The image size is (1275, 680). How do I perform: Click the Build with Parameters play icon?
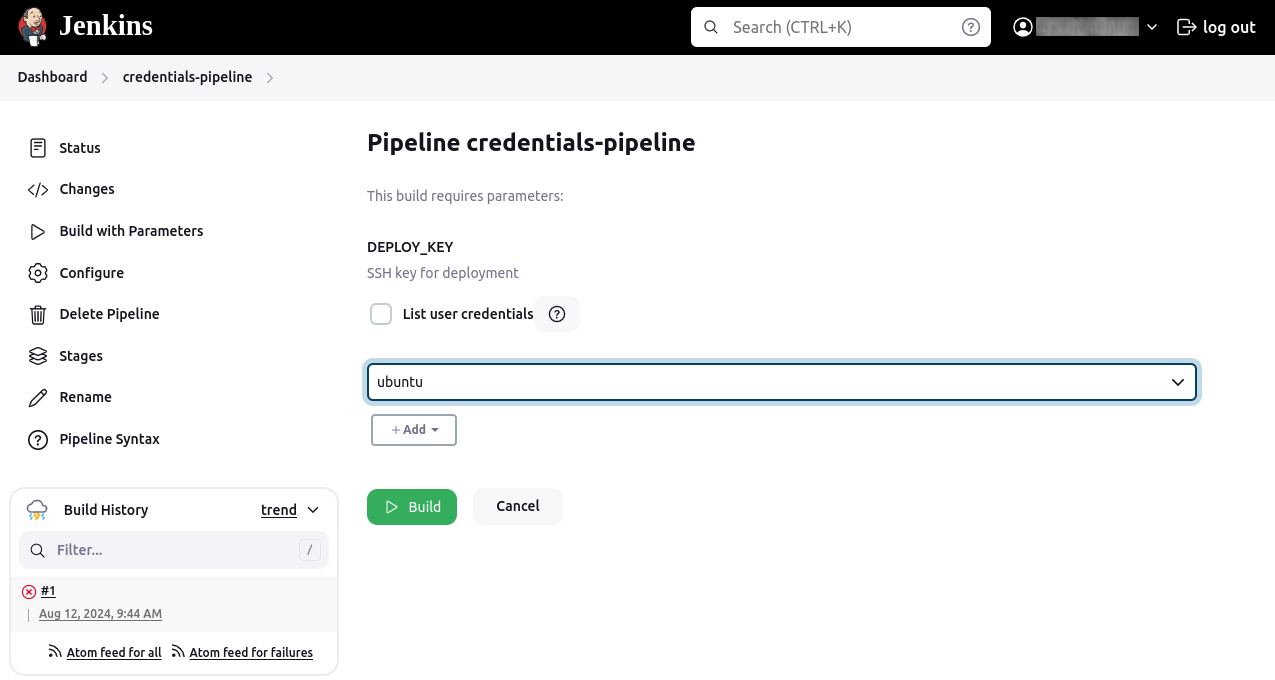[38, 231]
